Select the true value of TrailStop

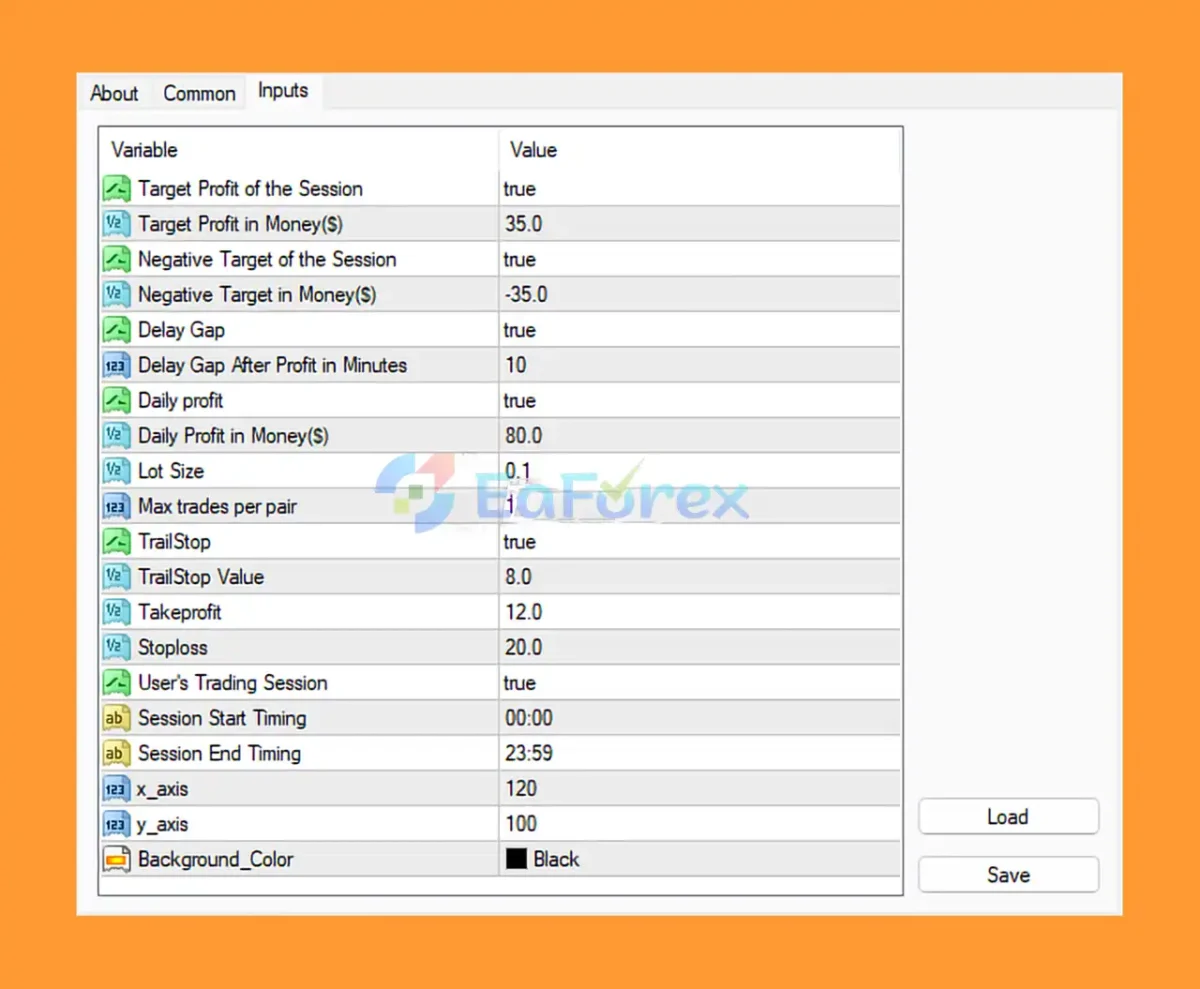point(520,542)
